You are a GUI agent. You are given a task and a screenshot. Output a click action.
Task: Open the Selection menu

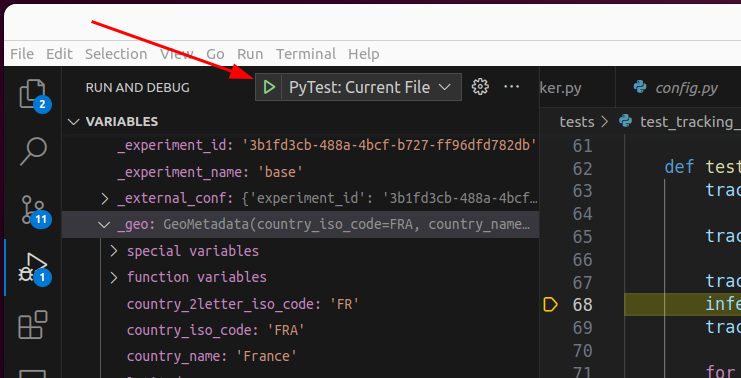tap(116, 54)
